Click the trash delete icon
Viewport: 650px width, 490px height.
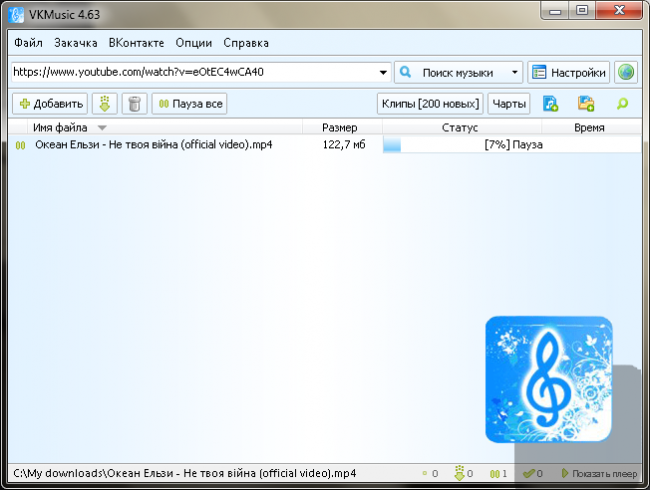point(135,104)
